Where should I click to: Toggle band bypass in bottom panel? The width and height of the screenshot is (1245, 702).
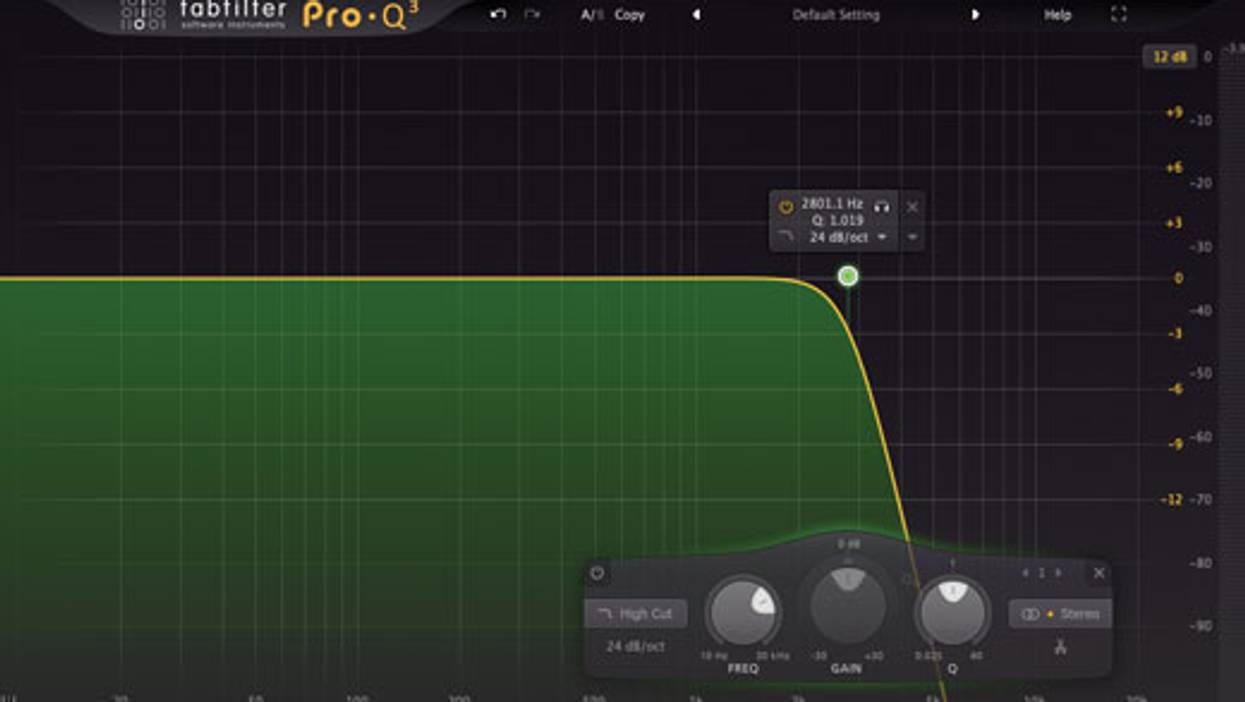pos(597,573)
